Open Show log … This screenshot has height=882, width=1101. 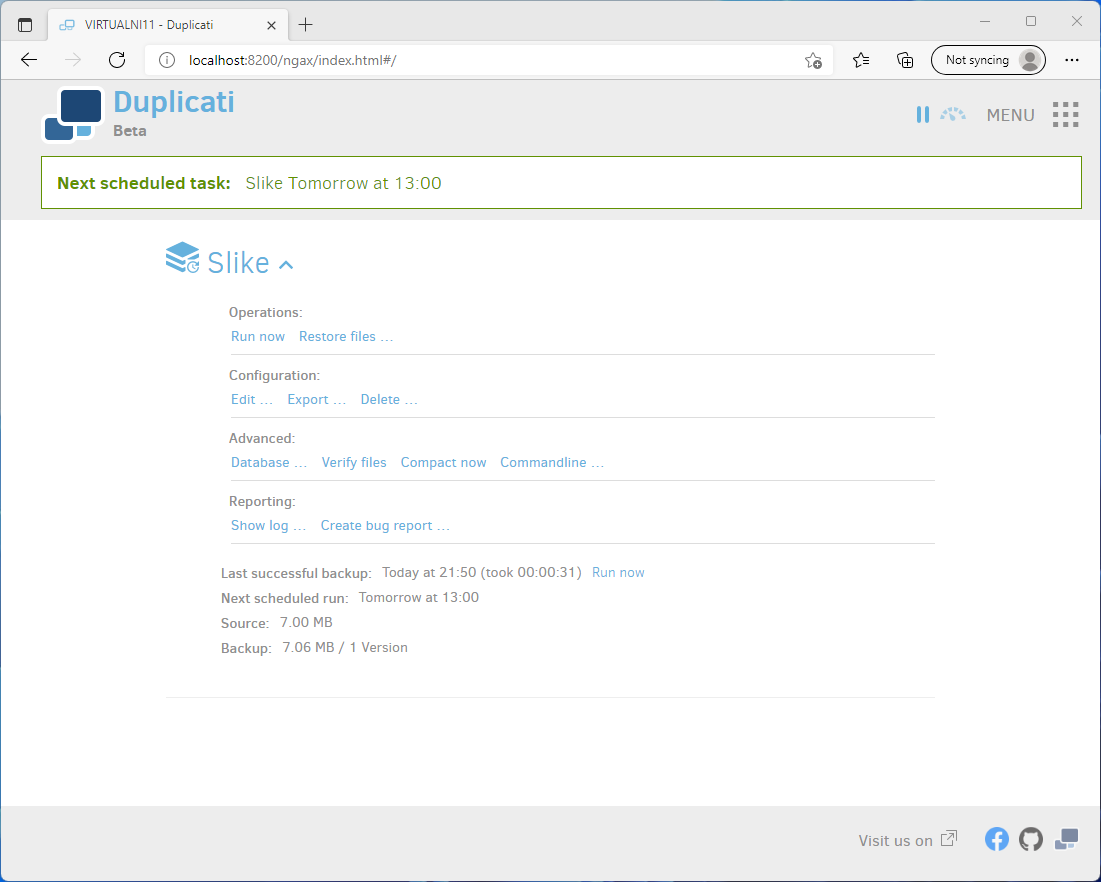point(268,526)
